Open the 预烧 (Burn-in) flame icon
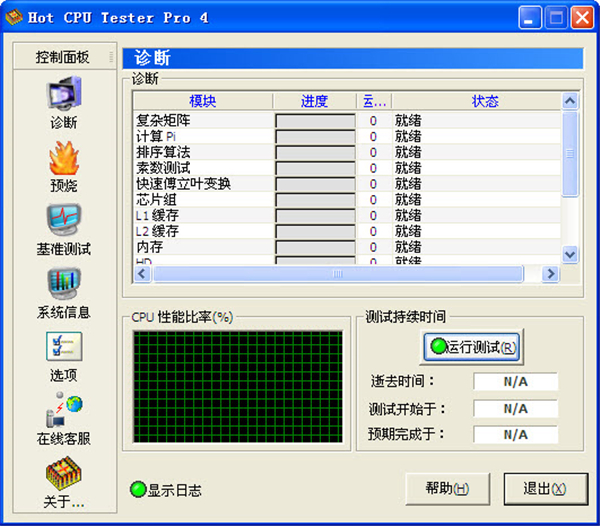 [64, 158]
